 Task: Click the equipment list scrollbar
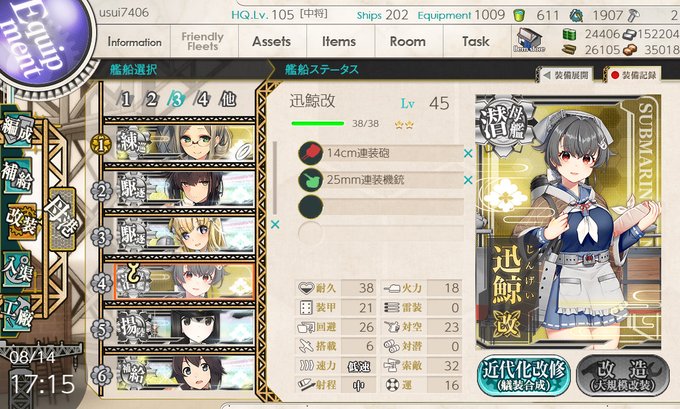[x=275, y=178]
